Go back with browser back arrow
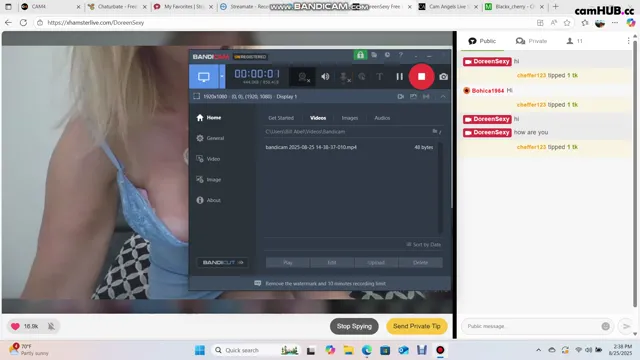640x360 pixels. (x=8, y=23)
